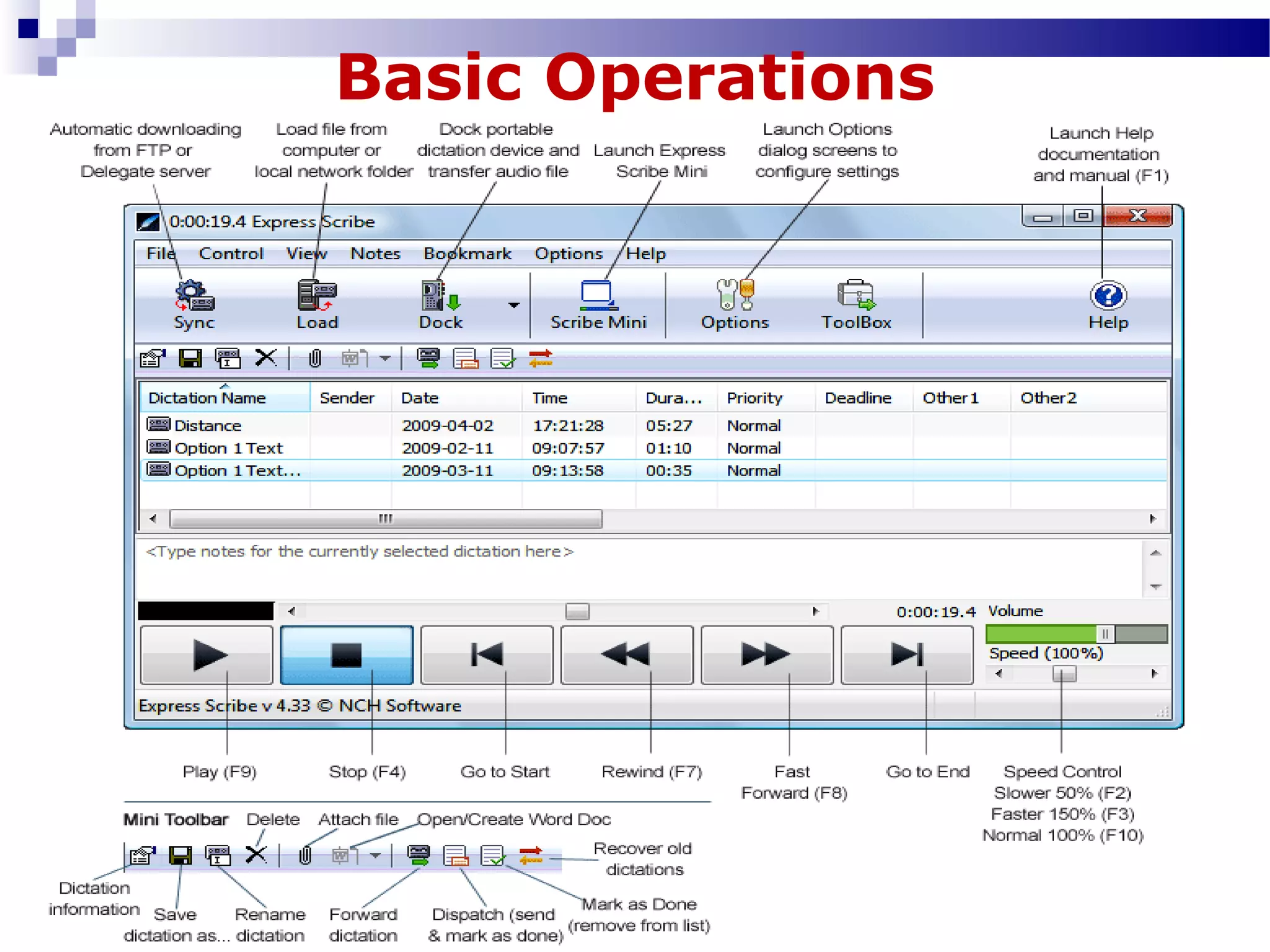The width and height of the screenshot is (1270, 952).
Task: Sort by Priority column header
Action: (x=766, y=398)
